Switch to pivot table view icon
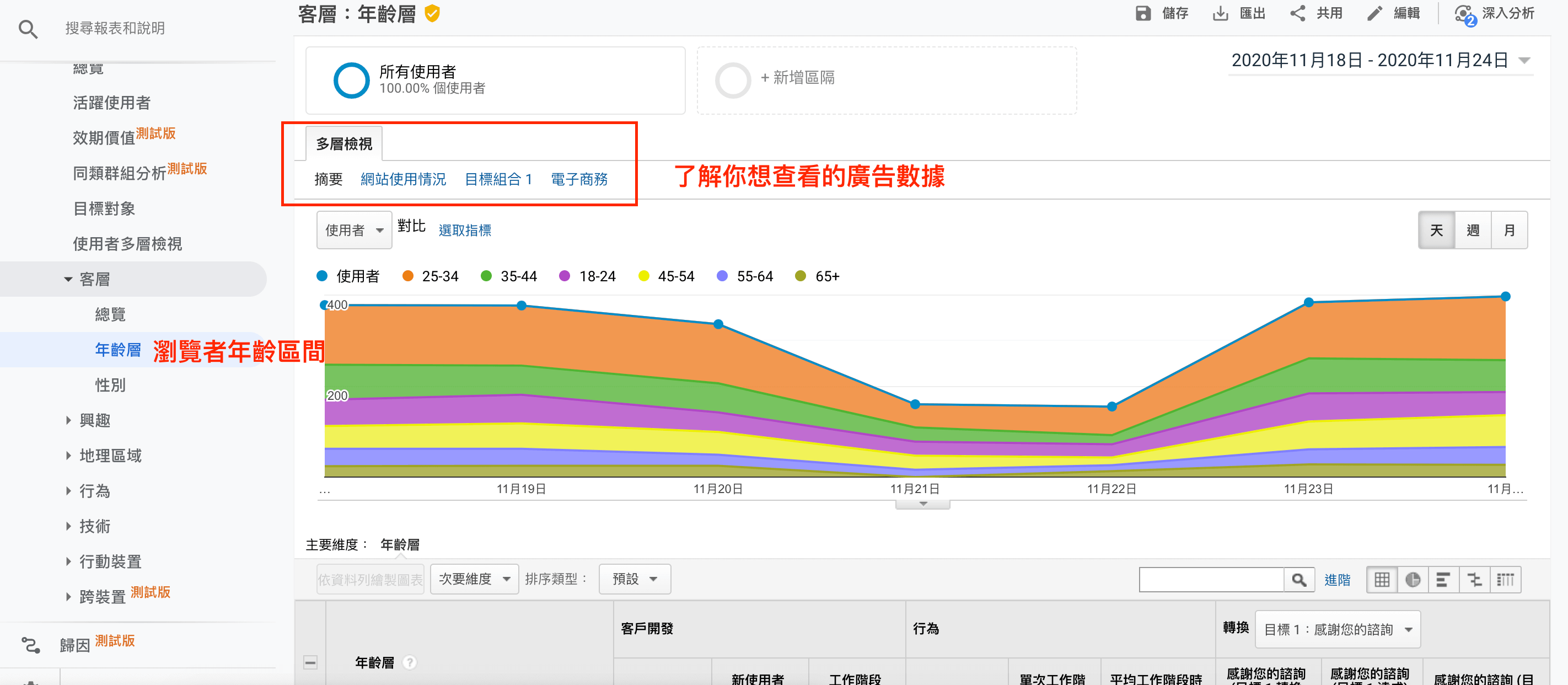The height and width of the screenshot is (685, 1568). [1505, 580]
